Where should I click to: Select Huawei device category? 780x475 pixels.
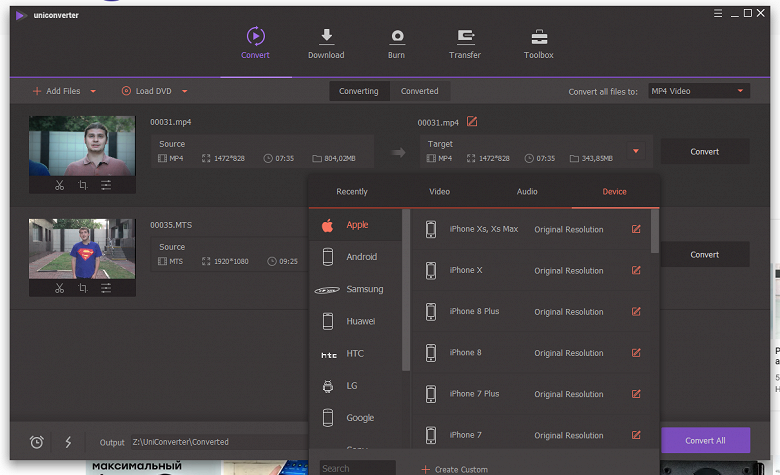(355, 321)
